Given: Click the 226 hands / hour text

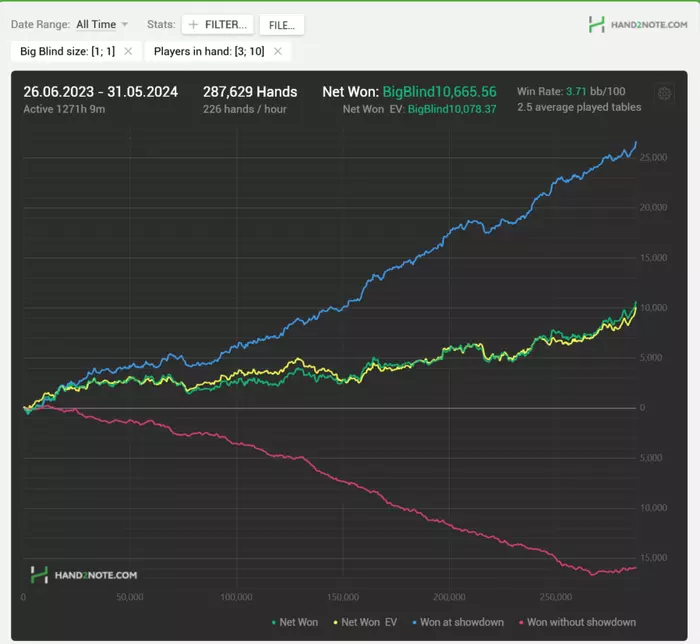Looking at the screenshot, I should 245,109.
